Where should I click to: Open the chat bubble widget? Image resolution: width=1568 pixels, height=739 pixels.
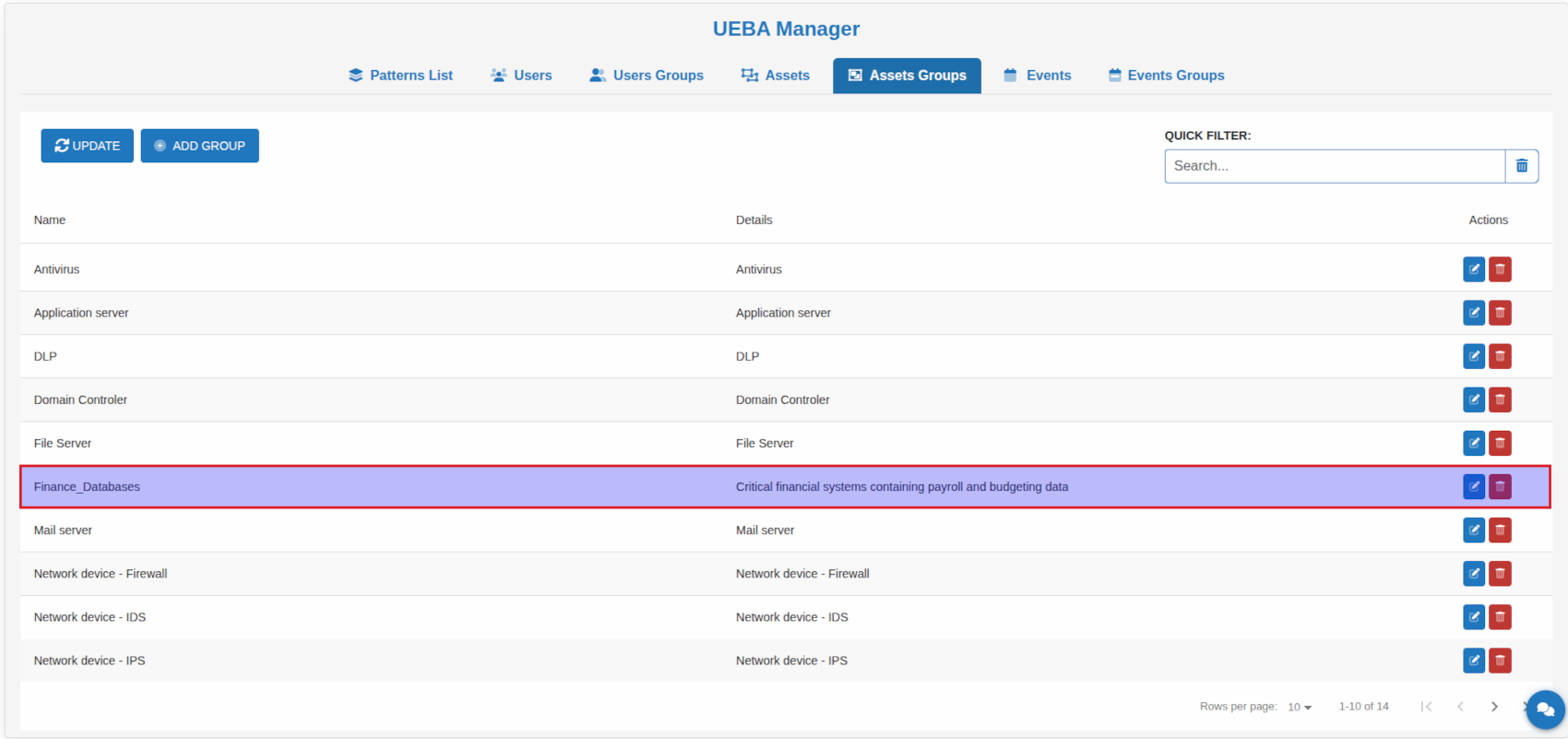(1545, 709)
